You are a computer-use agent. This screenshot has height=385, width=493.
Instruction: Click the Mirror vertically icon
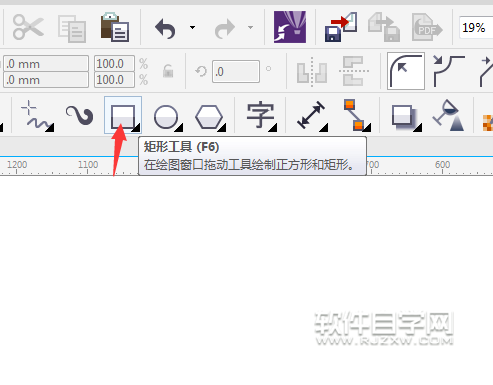tap(353, 71)
